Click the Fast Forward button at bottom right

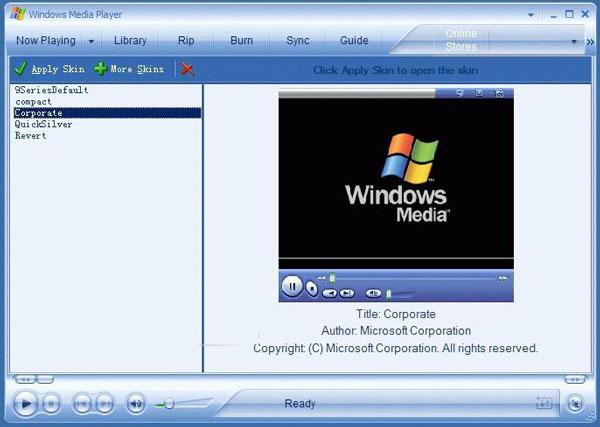pyautogui.click(x=575, y=380)
